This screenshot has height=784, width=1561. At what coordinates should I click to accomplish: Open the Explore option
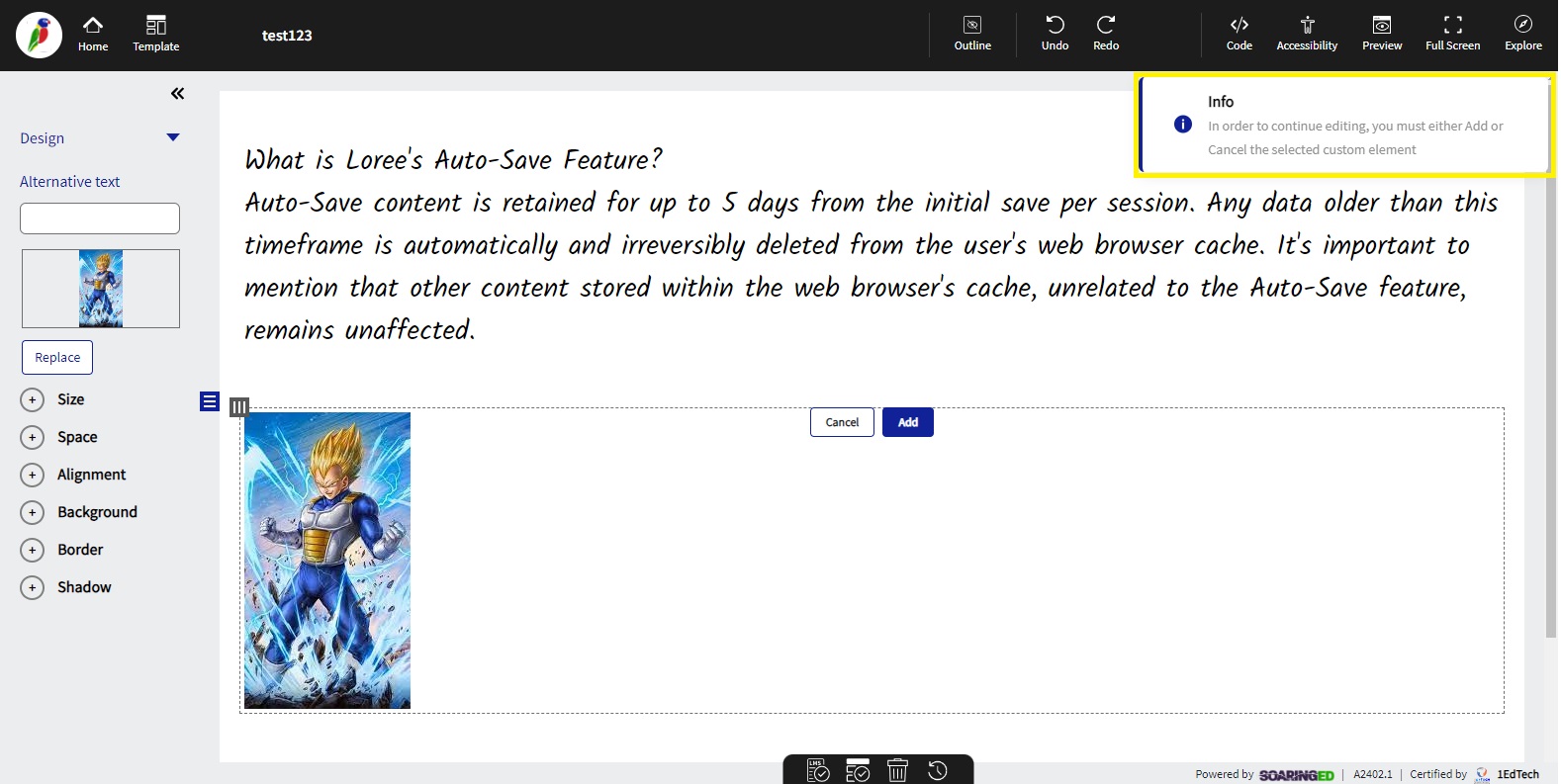click(x=1523, y=35)
